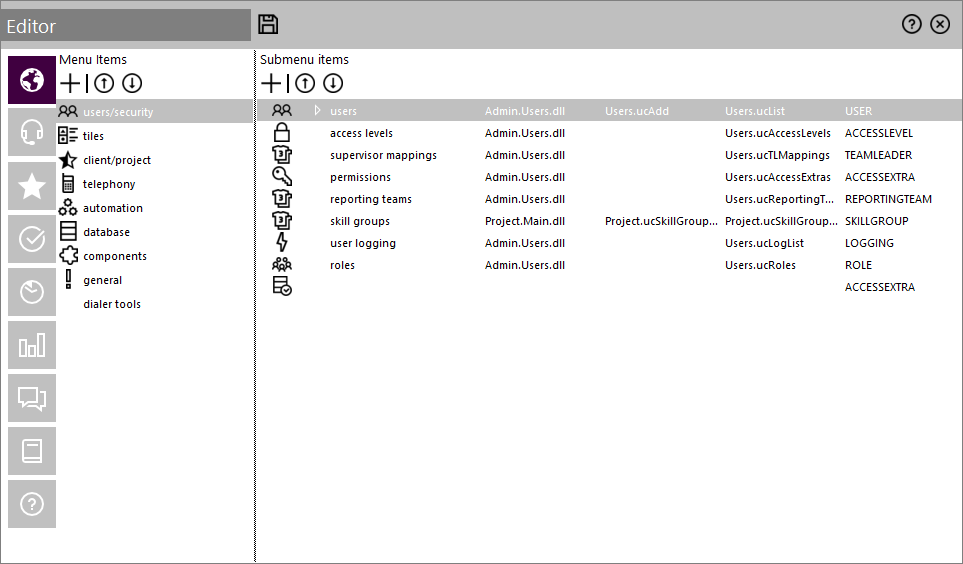
Task: Expand the users row triangle
Action: (x=318, y=111)
